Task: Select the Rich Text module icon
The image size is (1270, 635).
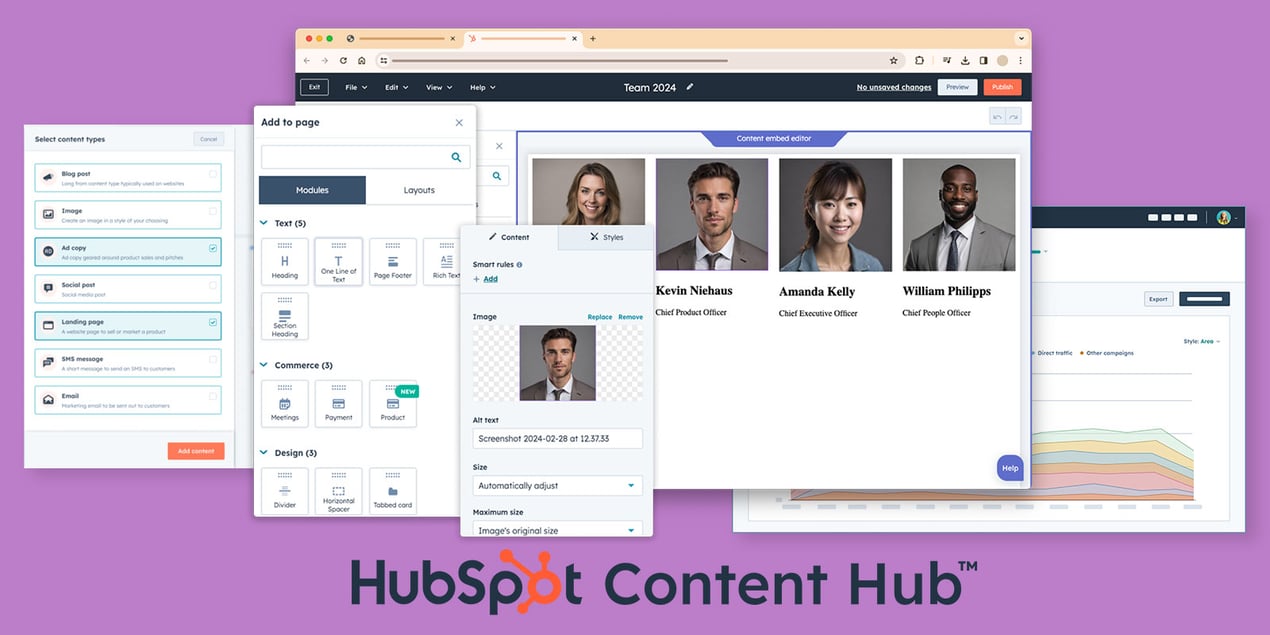Action: pyautogui.click(x=445, y=261)
